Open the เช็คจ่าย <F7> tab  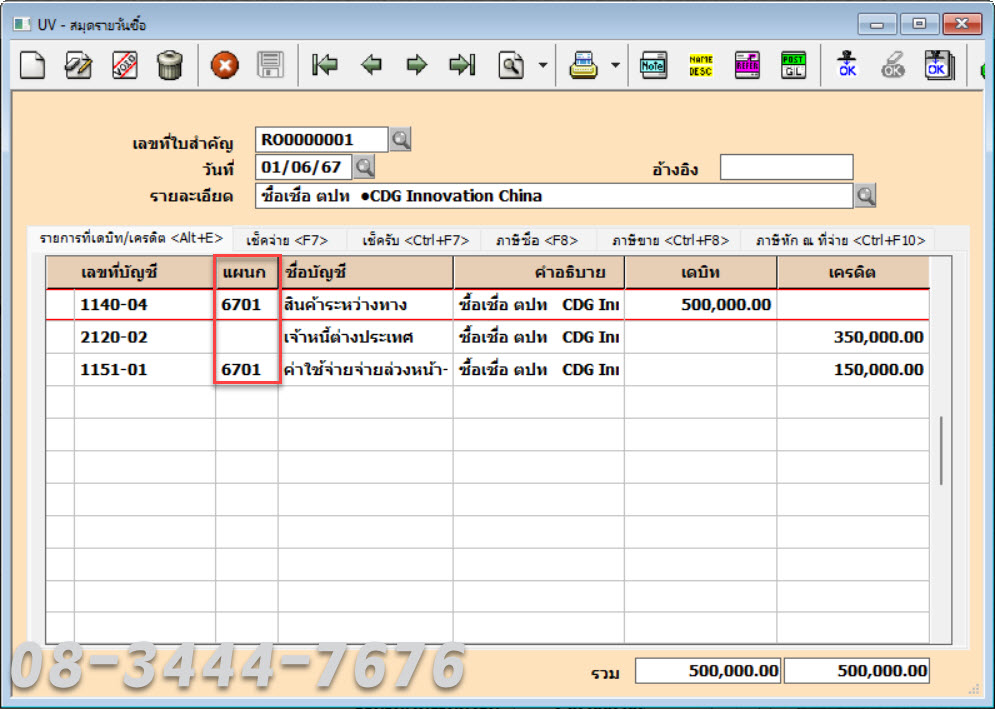coord(287,240)
